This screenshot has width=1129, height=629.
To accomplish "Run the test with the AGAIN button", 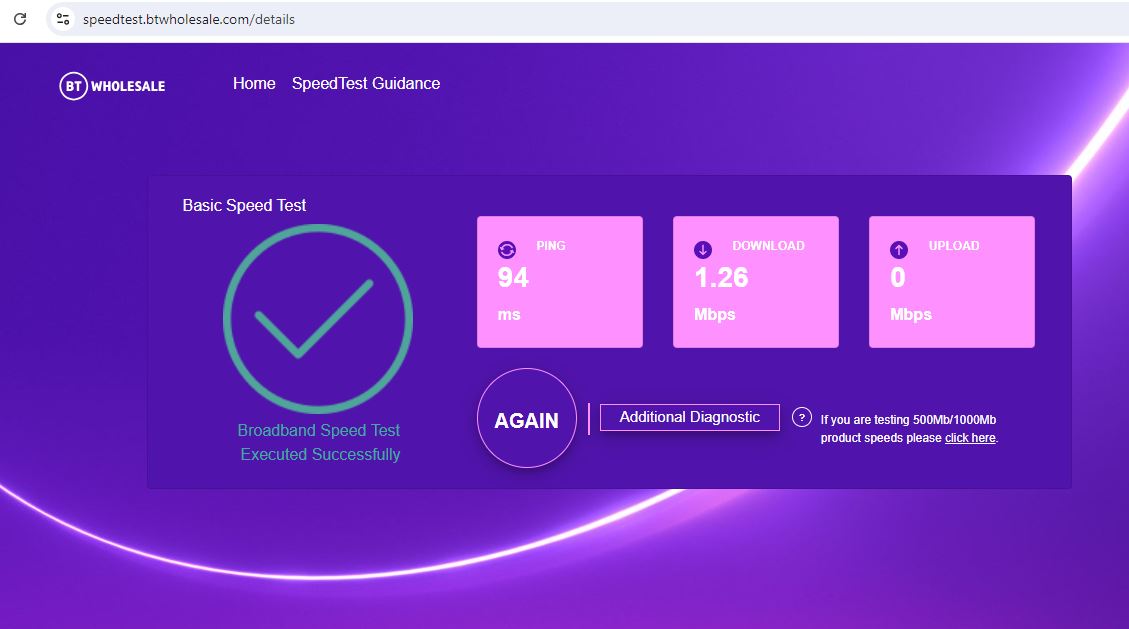I will (527, 418).
